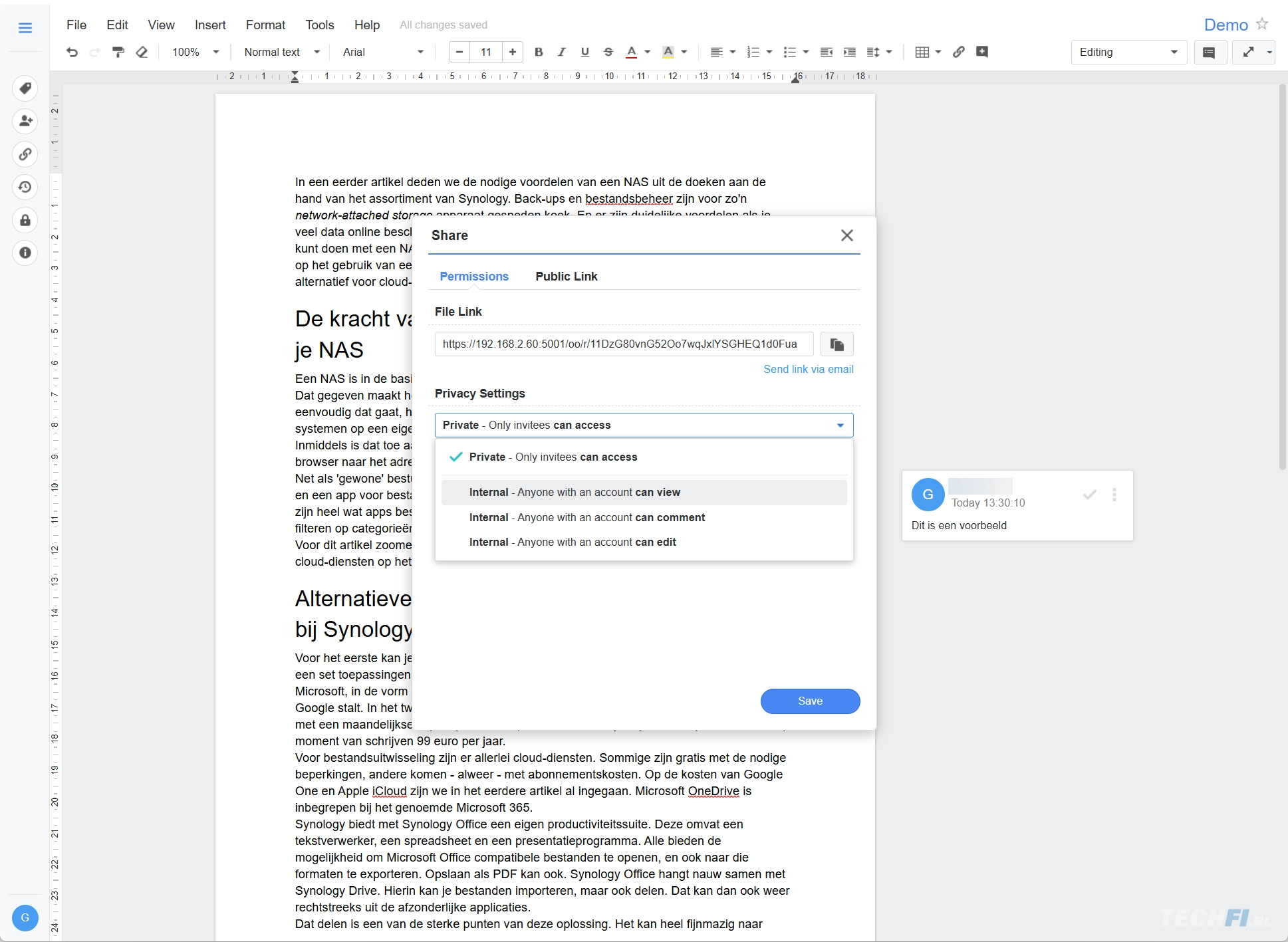Open line spacing options
1288x942 pixels.
pyautogui.click(x=874, y=52)
